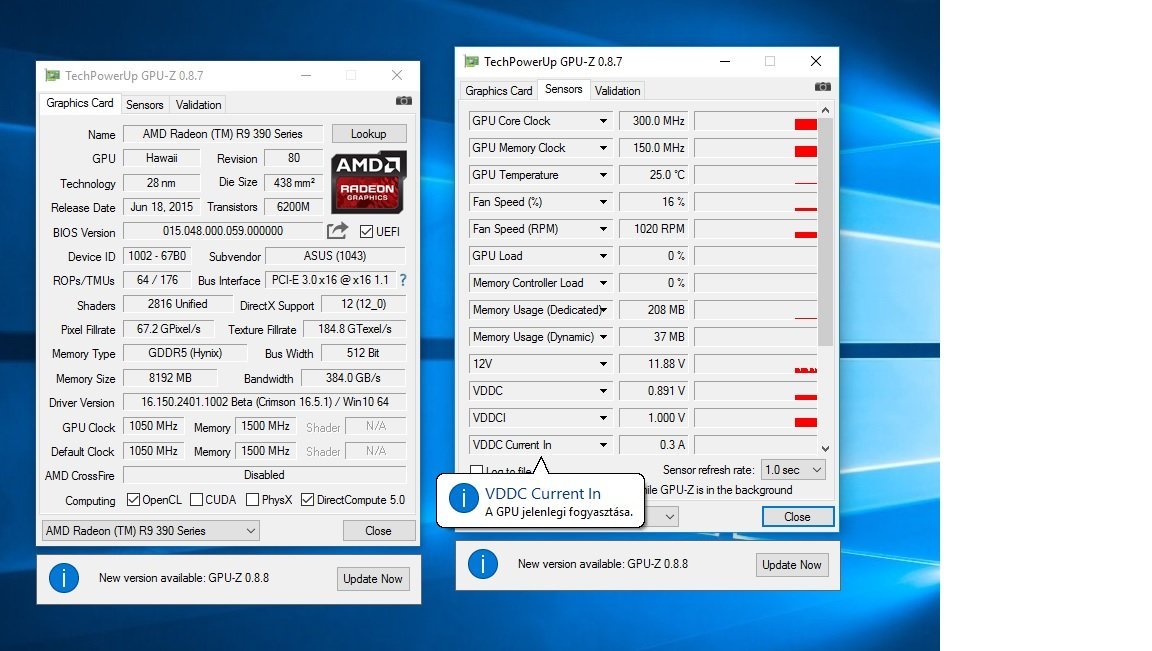Toggle the OpenCL checkbox
Viewport: 1152px width, 651px height.
[133, 500]
